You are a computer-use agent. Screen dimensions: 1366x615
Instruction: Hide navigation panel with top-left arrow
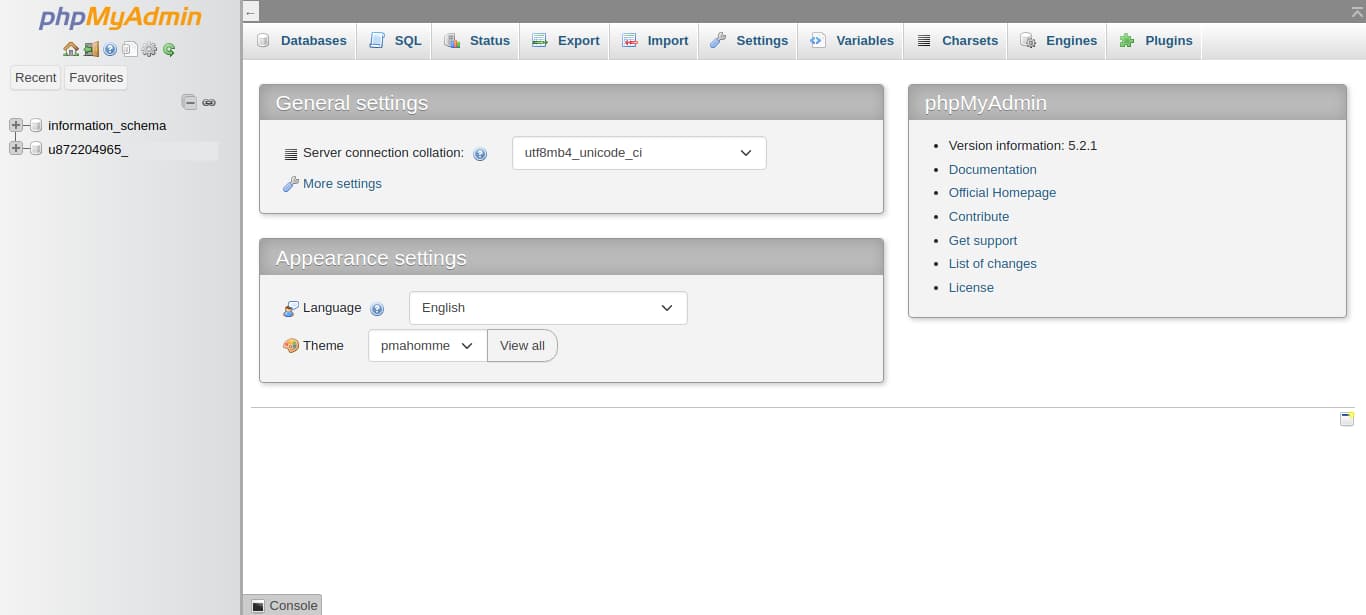pyautogui.click(x=251, y=12)
